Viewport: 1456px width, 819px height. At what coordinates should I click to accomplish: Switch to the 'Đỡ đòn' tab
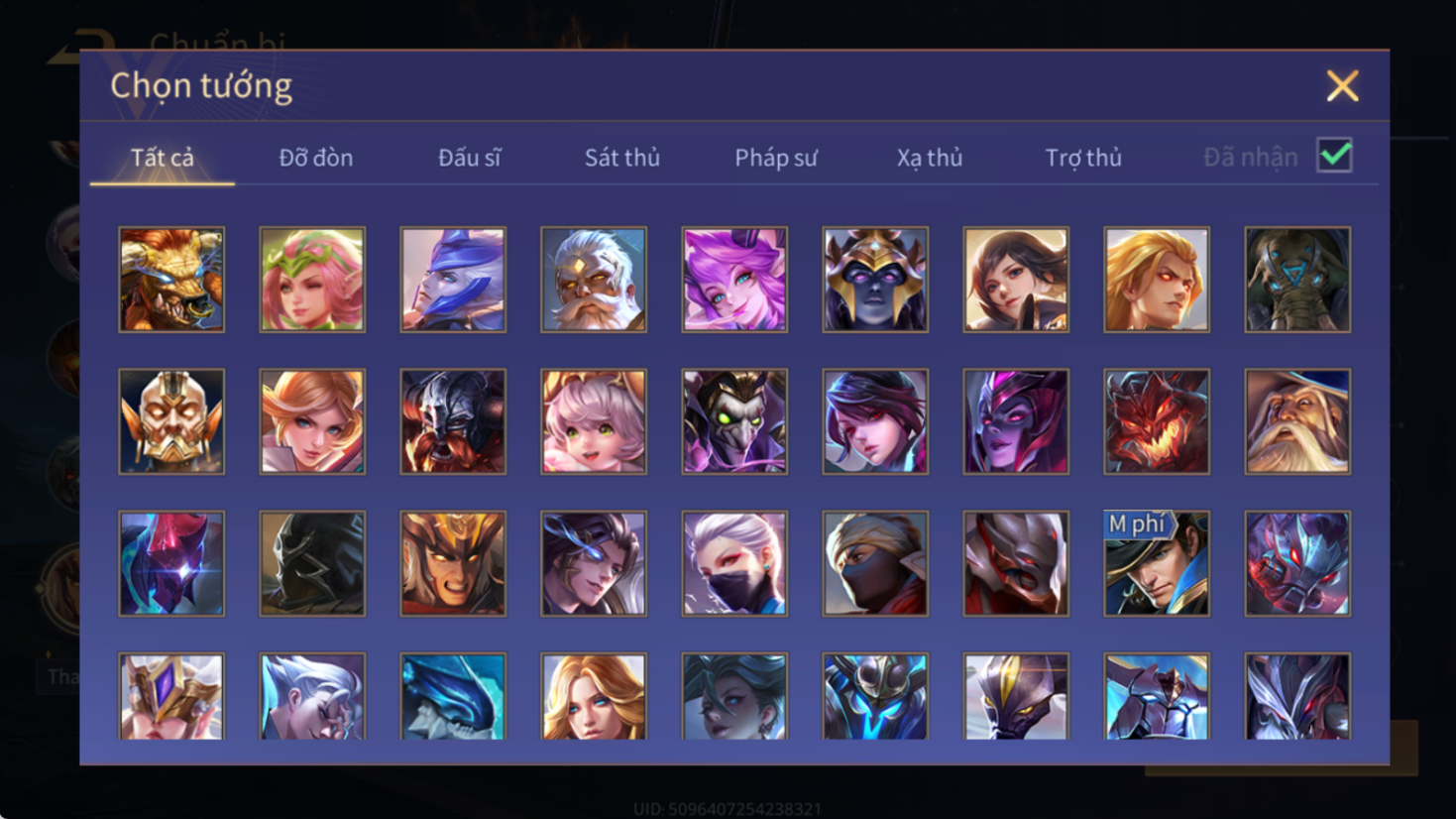point(315,158)
